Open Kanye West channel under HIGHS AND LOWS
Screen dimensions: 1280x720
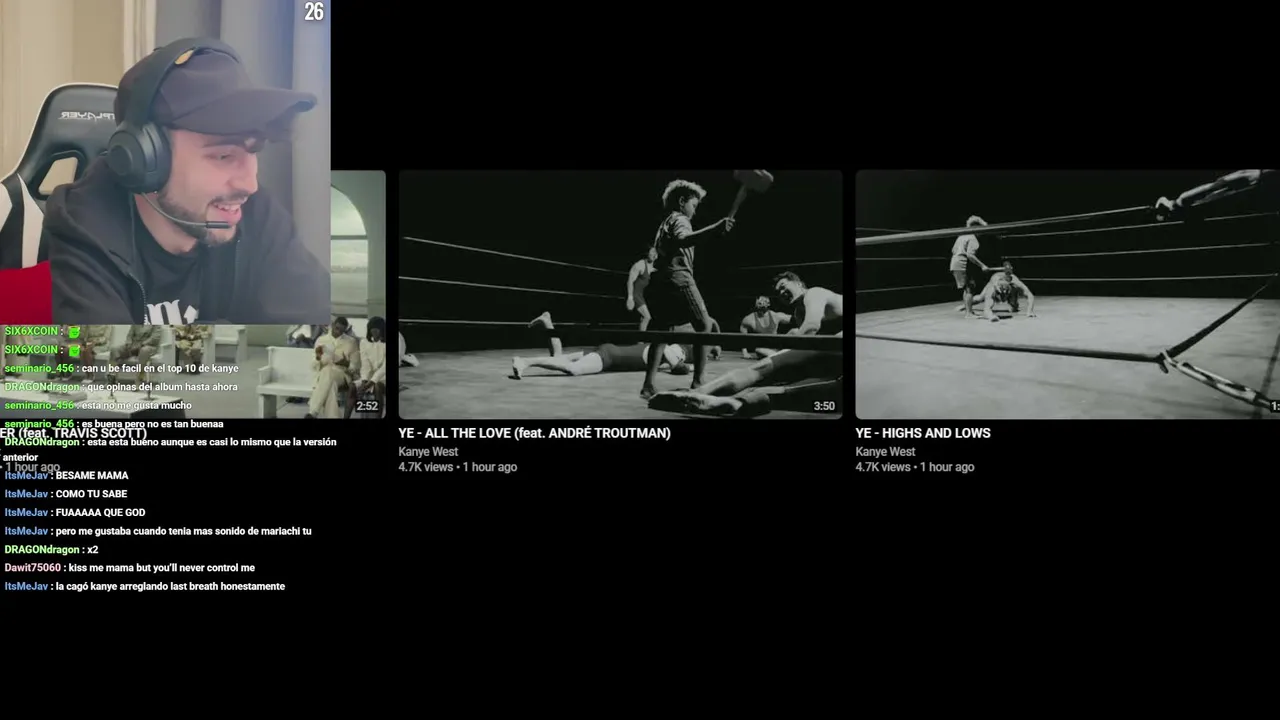pyautogui.click(x=885, y=452)
